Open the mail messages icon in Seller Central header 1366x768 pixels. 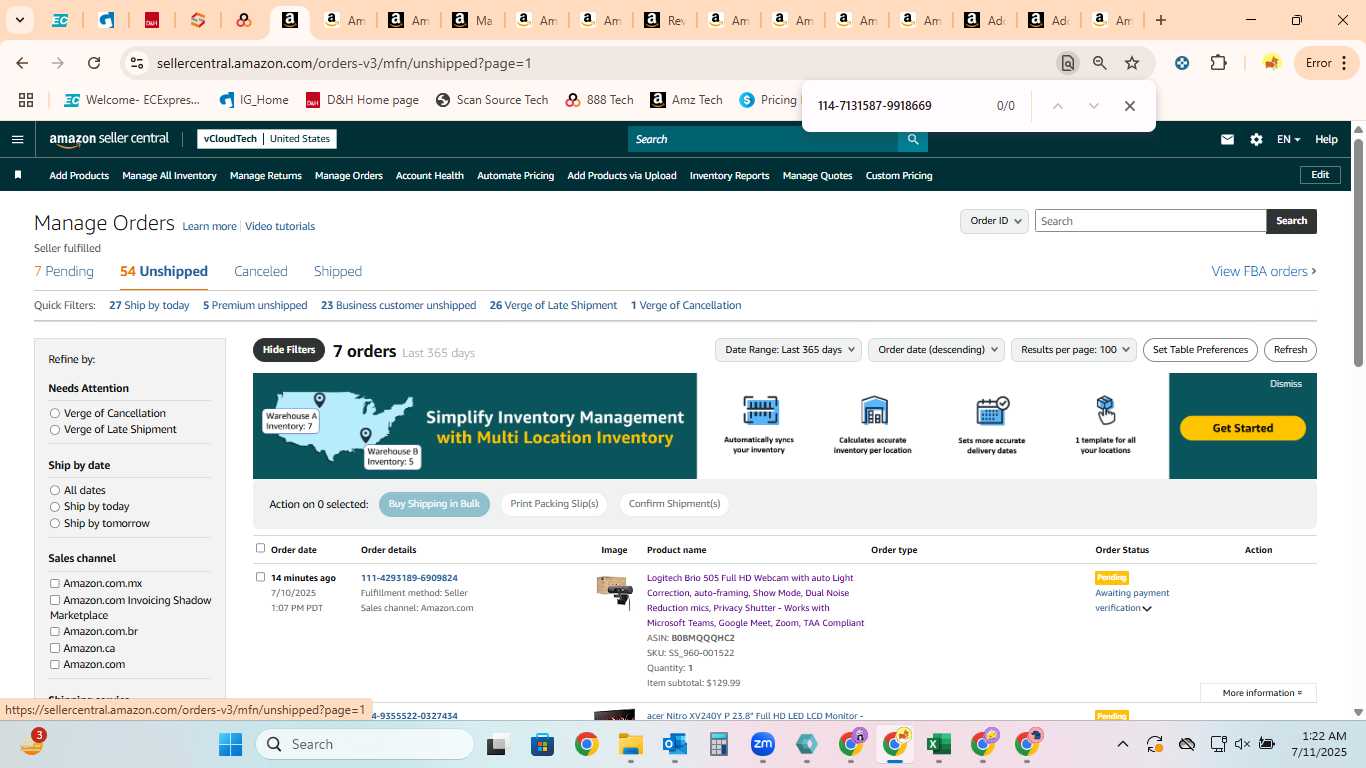pyautogui.click(x=1227, y=139)
